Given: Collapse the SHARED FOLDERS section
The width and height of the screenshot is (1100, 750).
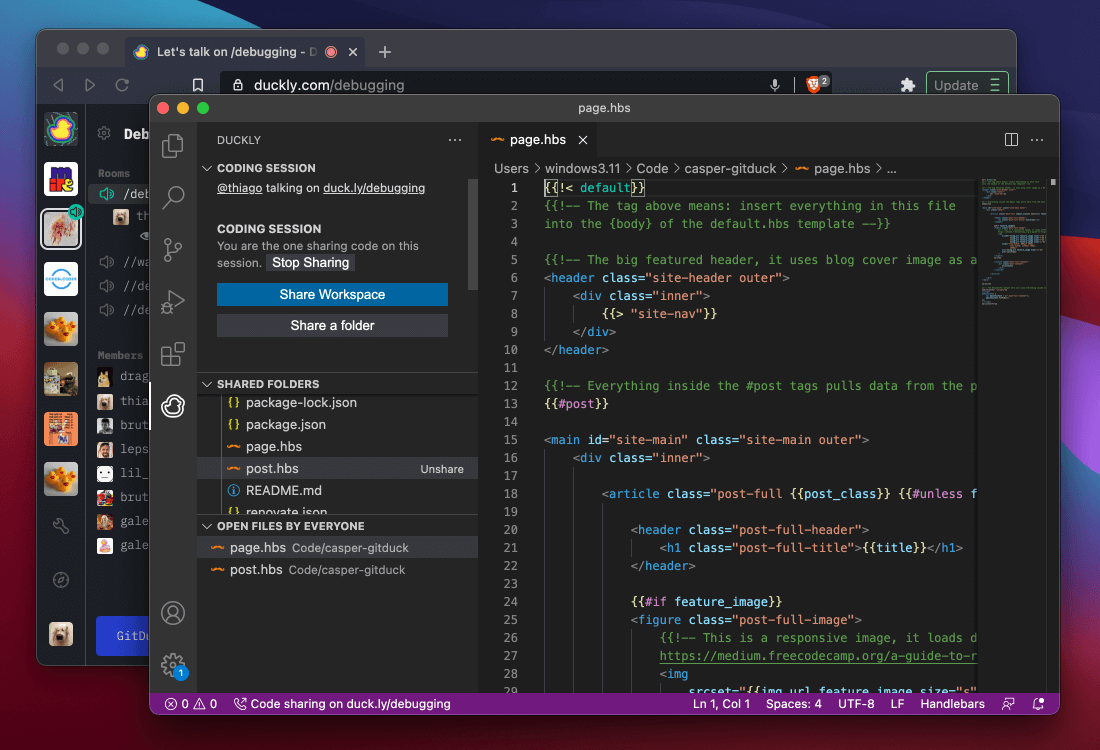Looking at the screenshot, I should [x=207, y=384].
